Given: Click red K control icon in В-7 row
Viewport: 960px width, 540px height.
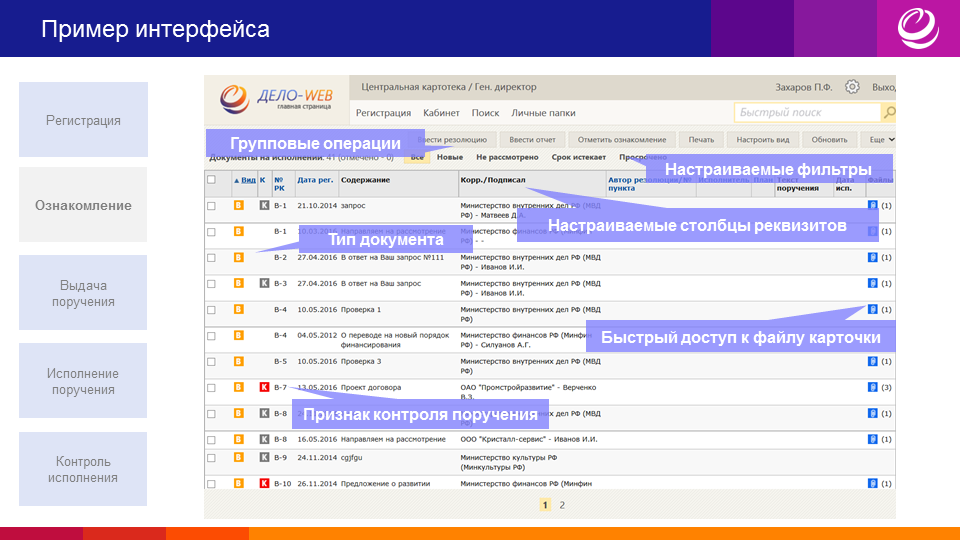Looking at the screenshot, I should 264,387.
